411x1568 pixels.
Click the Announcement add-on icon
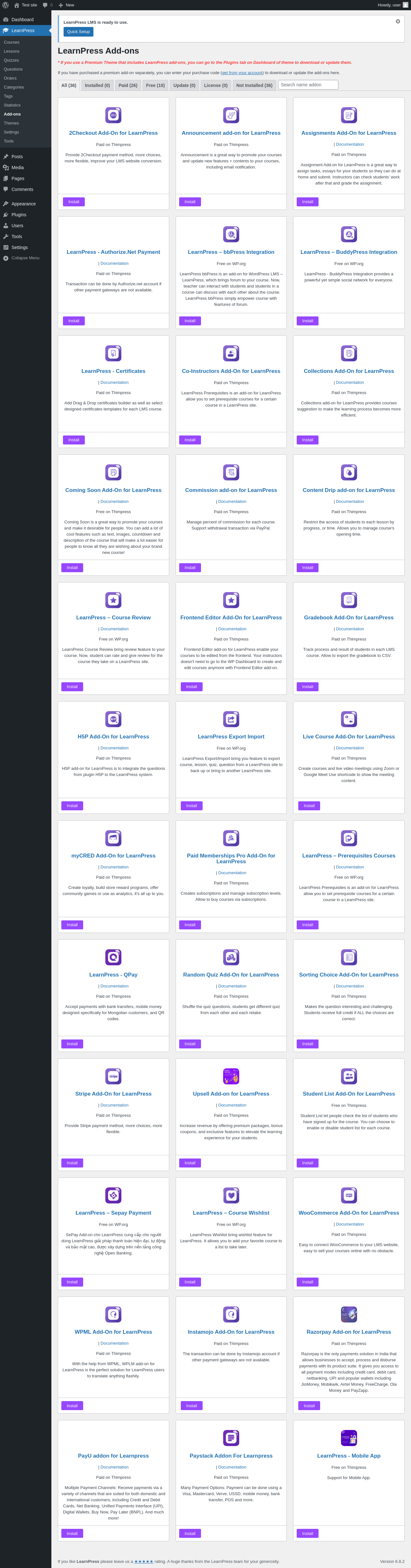coord(231,115)
